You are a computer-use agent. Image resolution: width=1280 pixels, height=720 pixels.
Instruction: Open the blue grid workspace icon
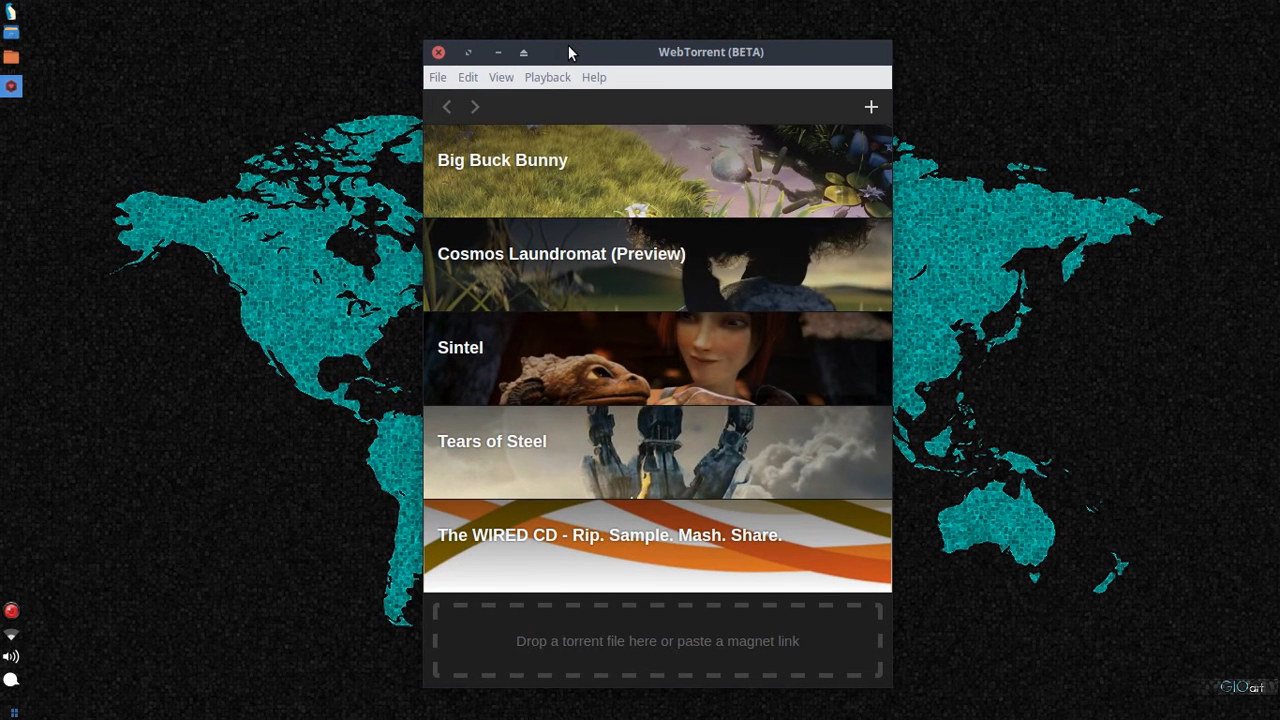(13, 713)
